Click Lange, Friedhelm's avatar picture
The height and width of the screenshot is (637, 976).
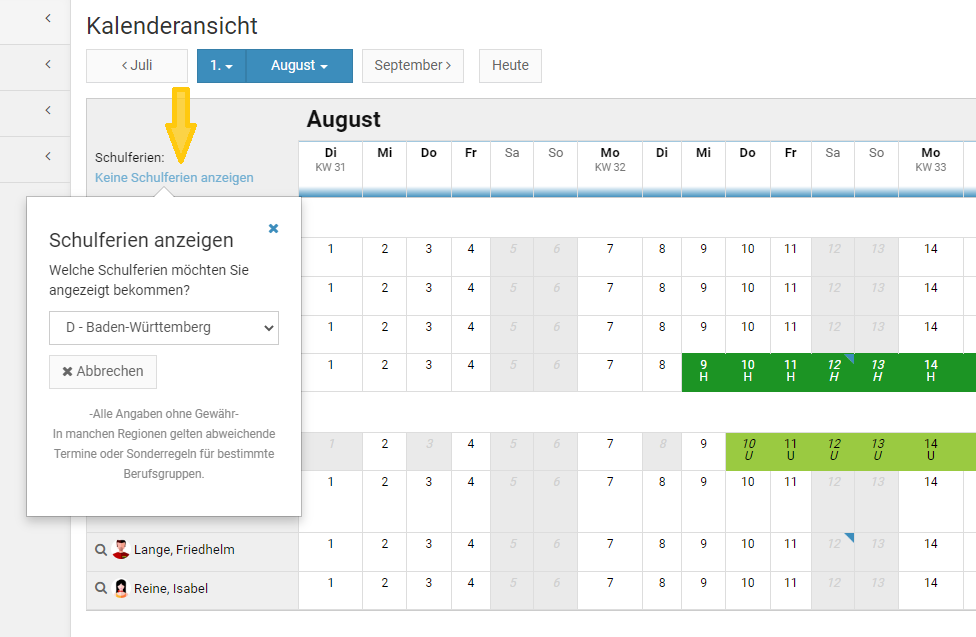pos(121,549)
